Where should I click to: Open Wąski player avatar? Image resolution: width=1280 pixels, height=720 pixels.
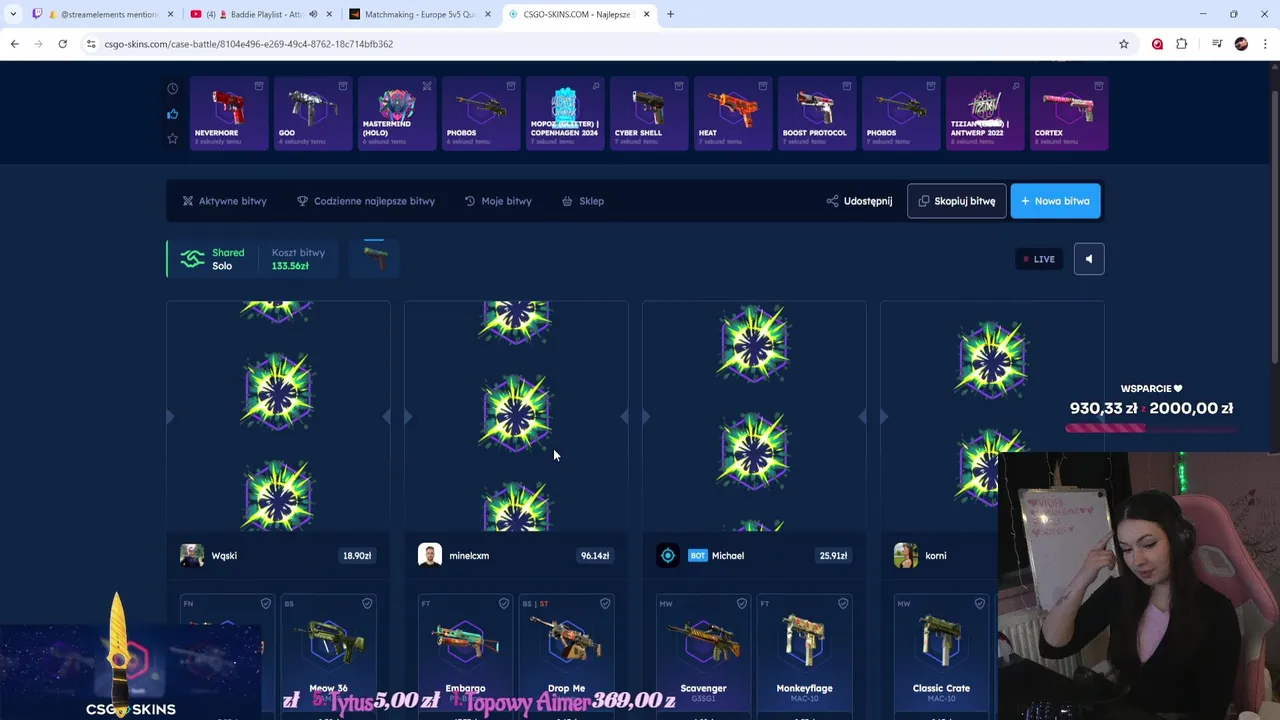(x=192, y=556)
